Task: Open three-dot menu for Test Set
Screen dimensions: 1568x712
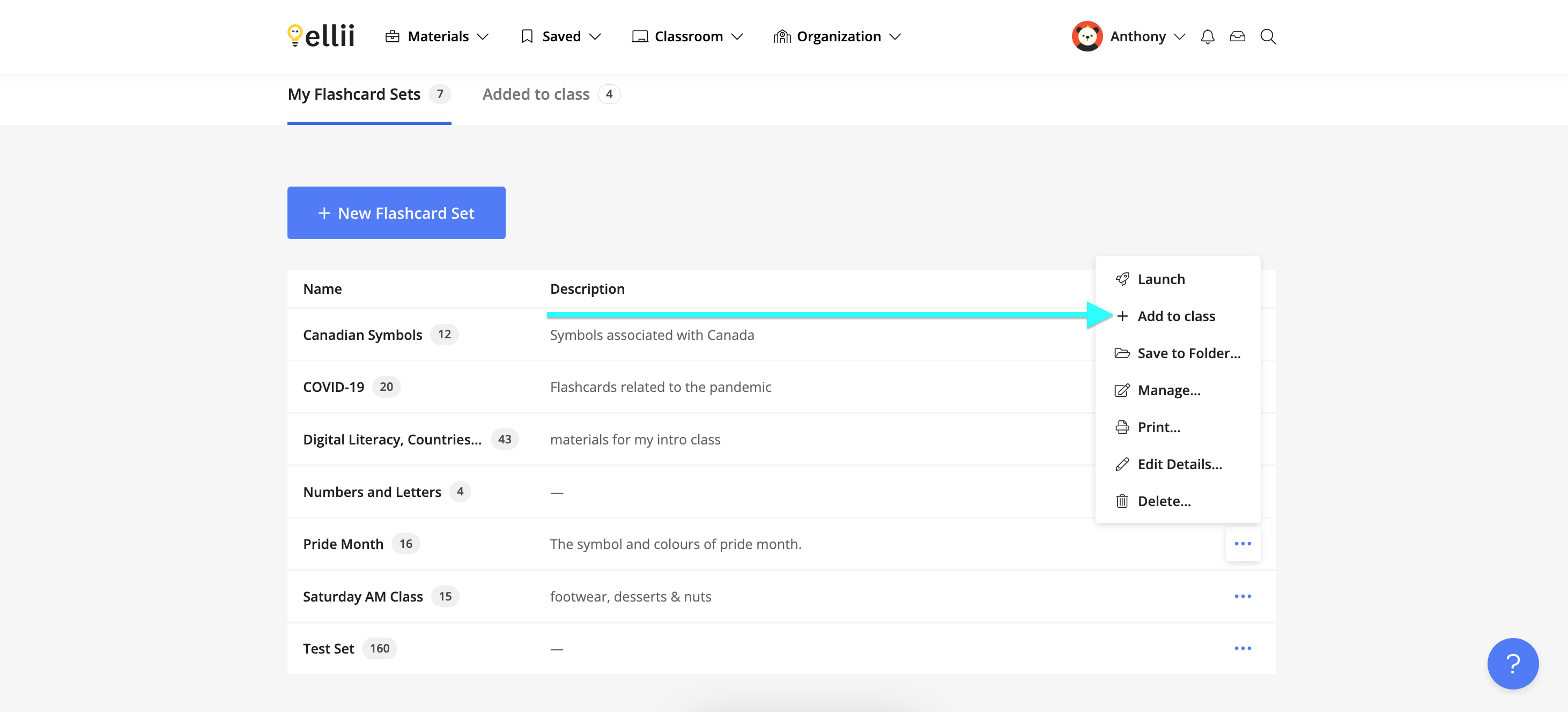Action: (x=1242, y=648)
